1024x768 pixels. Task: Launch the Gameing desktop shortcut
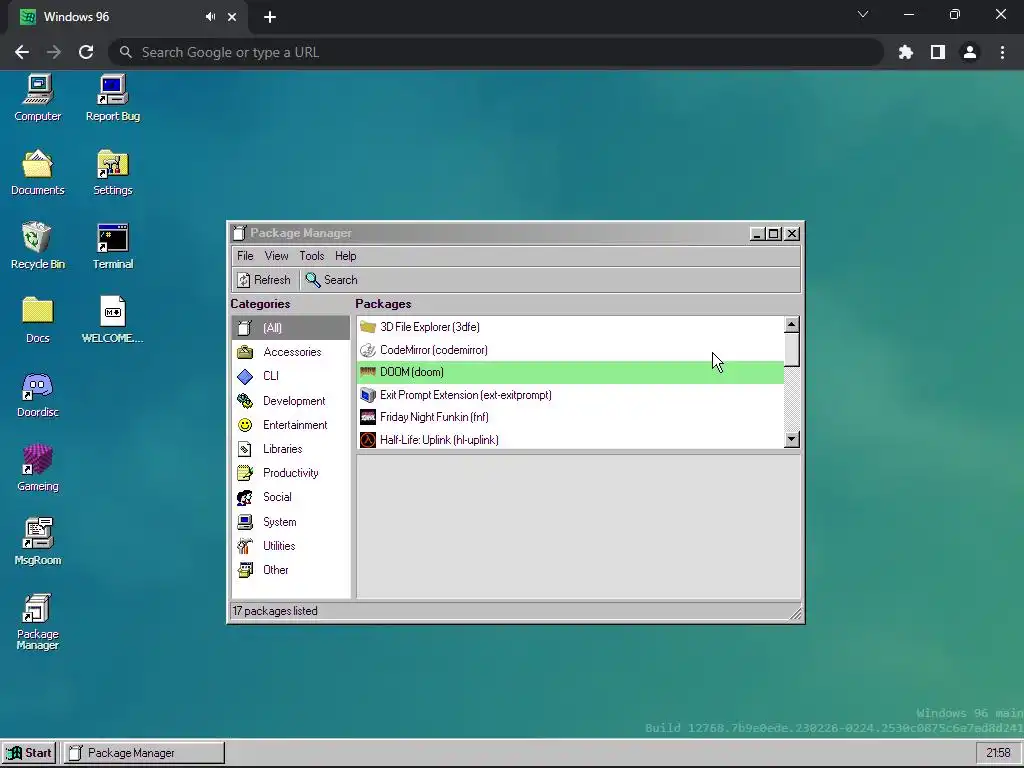coord(37,468)
